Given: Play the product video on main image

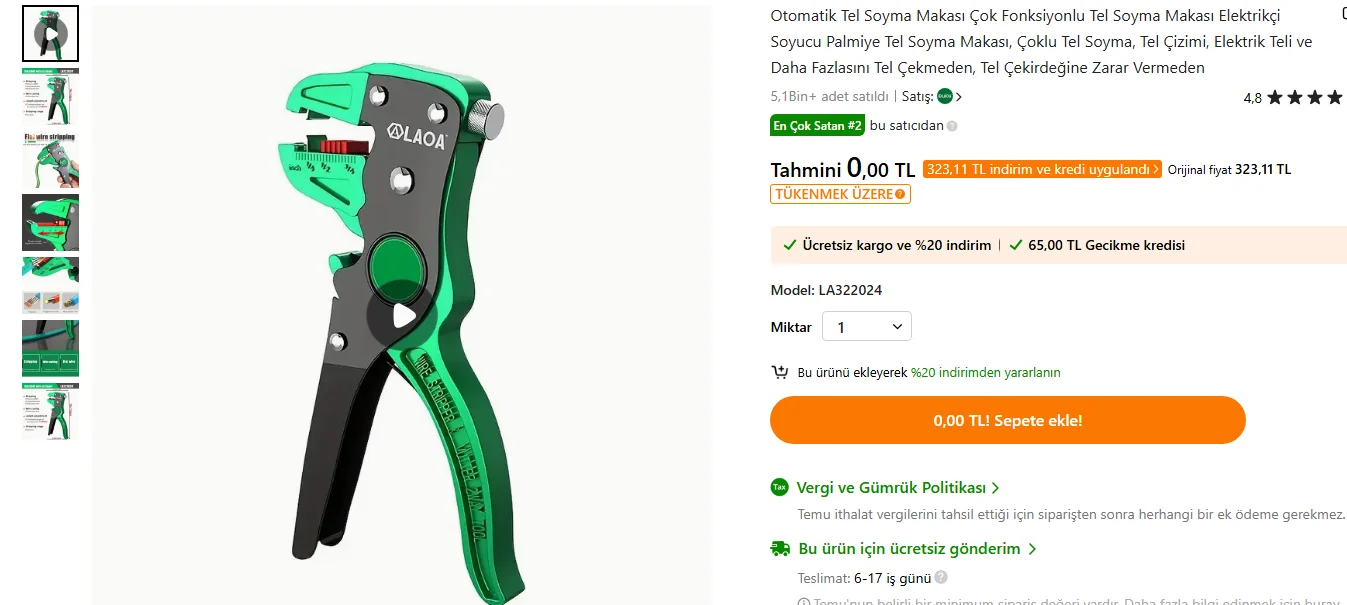Looking at the screenshot, I should click(403, 316).
